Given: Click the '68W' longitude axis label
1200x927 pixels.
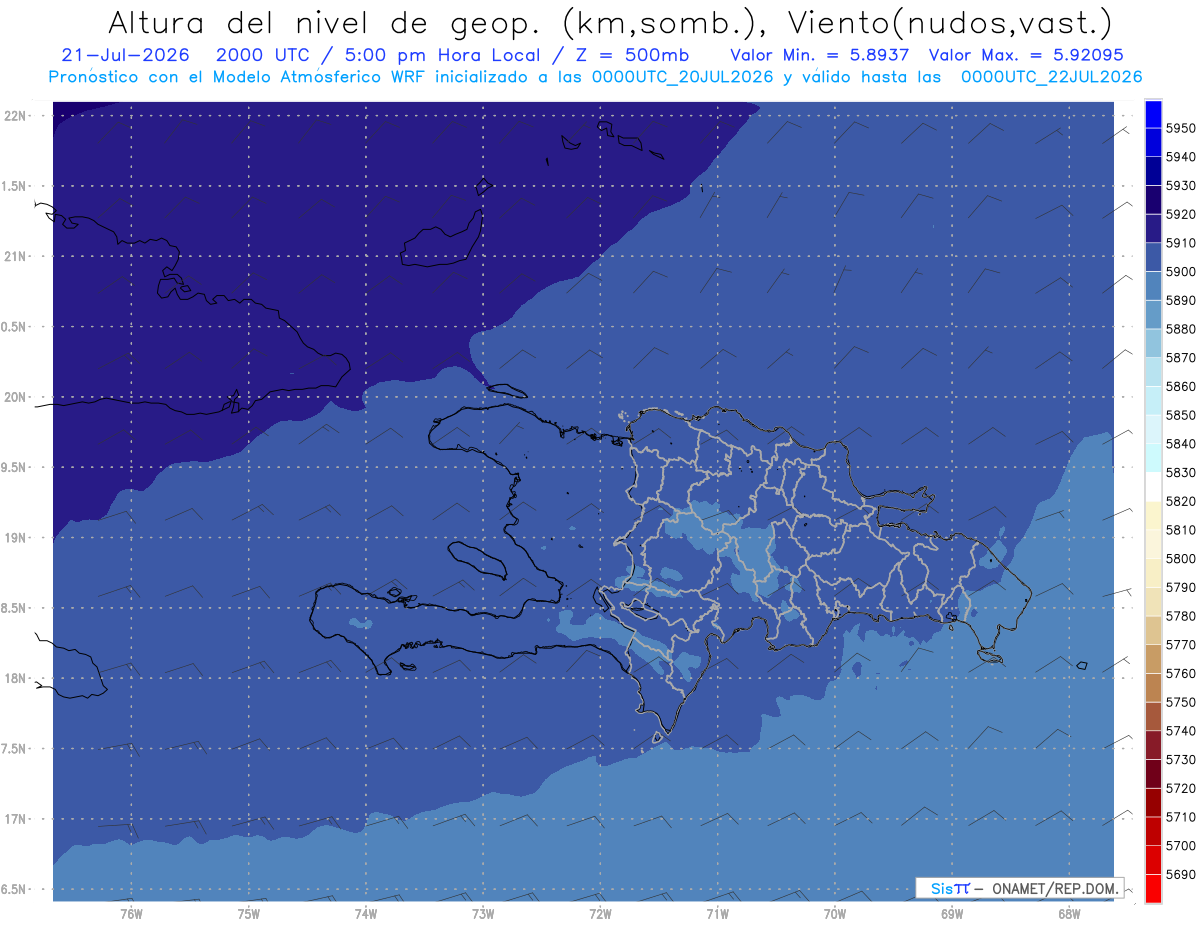Looking at the screenshot, I should (x=1069, y=913).
